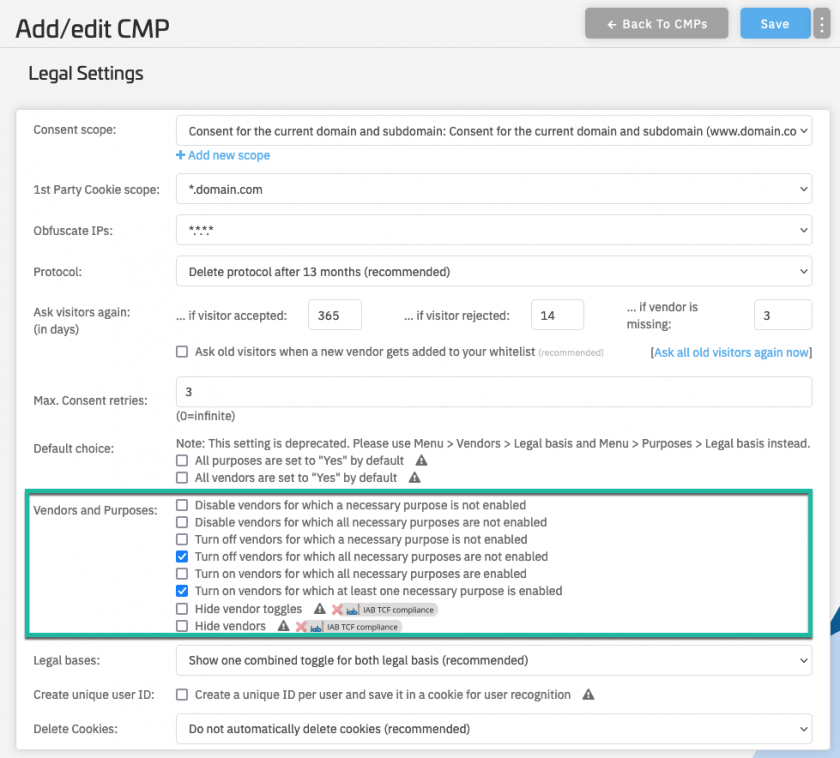
Task: Click the Back To CMPs button
Action: point(656,24)
